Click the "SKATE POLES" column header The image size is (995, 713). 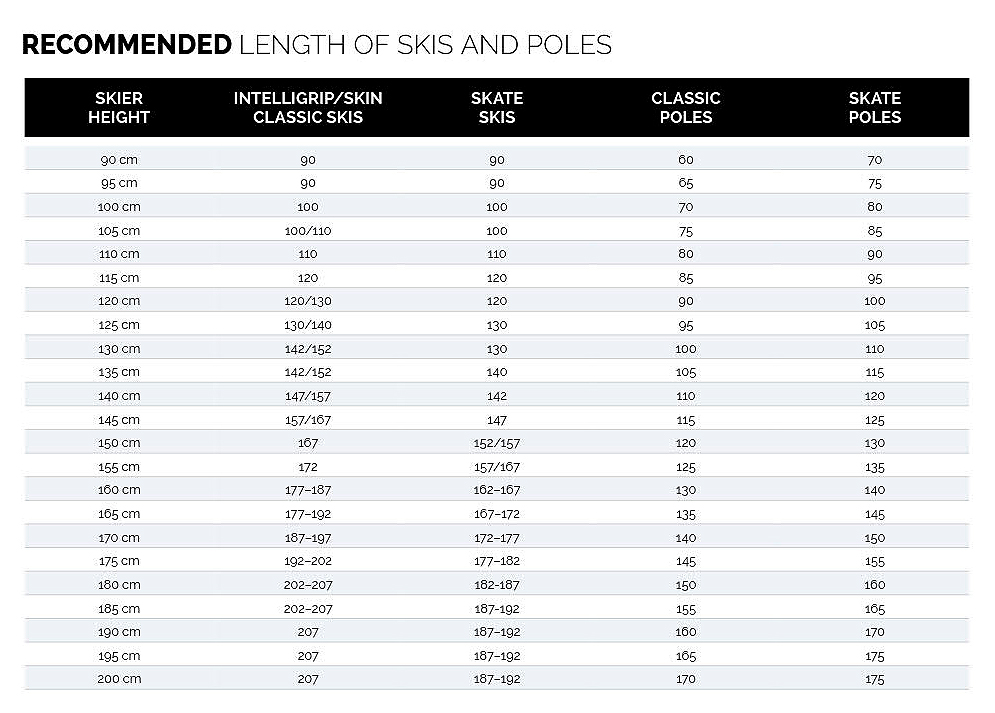point(875,107)
